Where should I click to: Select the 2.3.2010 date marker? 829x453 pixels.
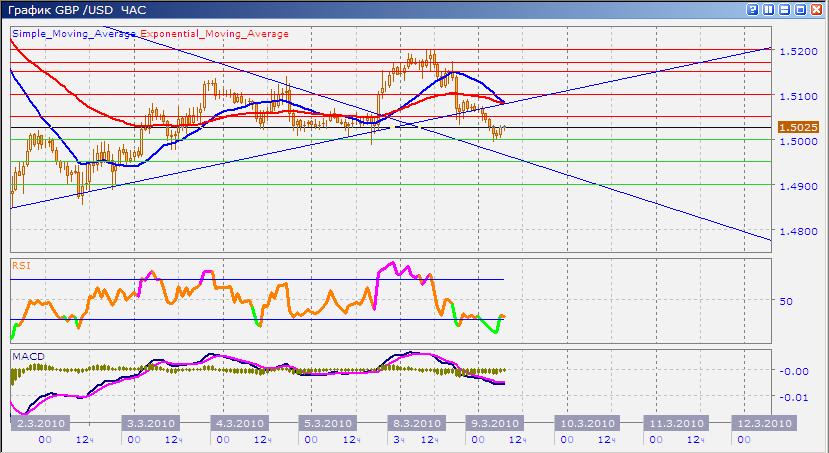(38, 423)
